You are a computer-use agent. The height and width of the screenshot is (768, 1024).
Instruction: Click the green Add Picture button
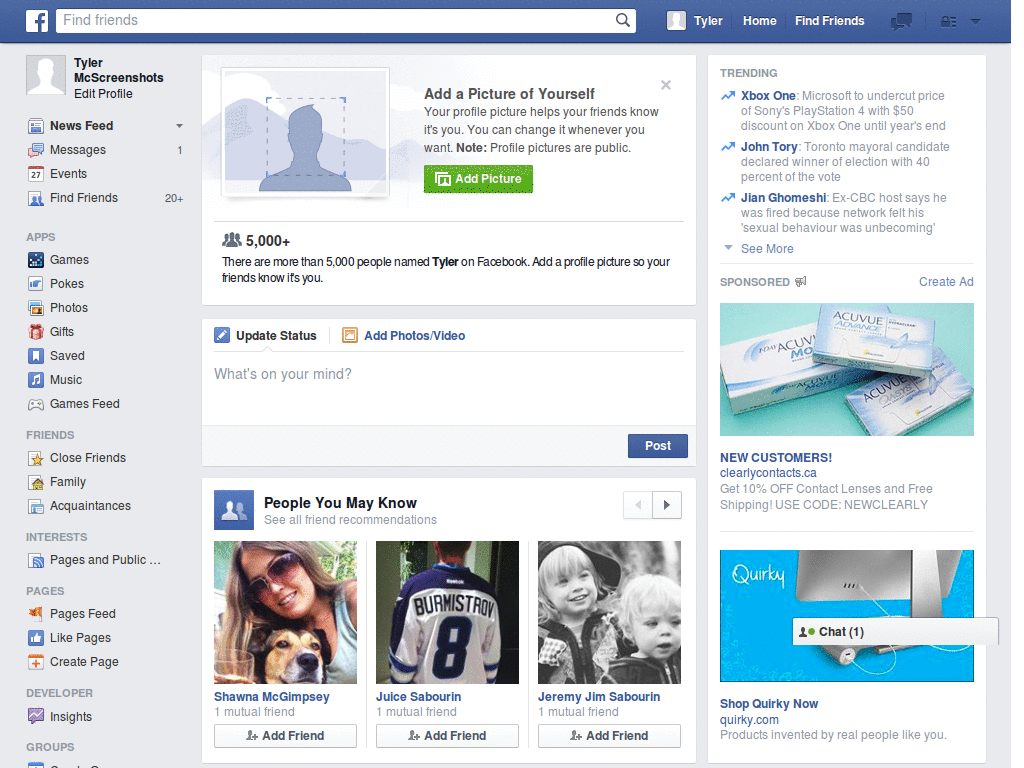point(478,179)
